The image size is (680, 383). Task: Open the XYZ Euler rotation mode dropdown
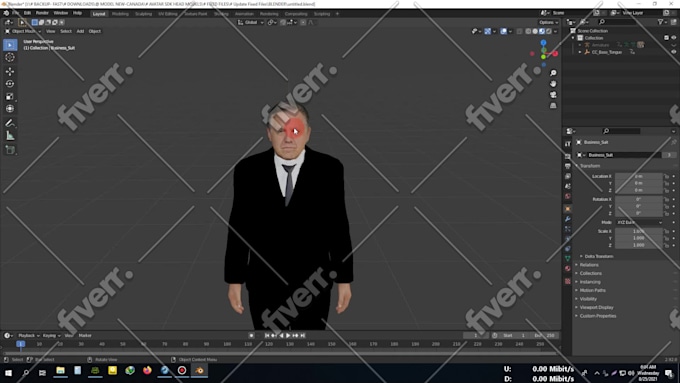click(x=639, y=222)
